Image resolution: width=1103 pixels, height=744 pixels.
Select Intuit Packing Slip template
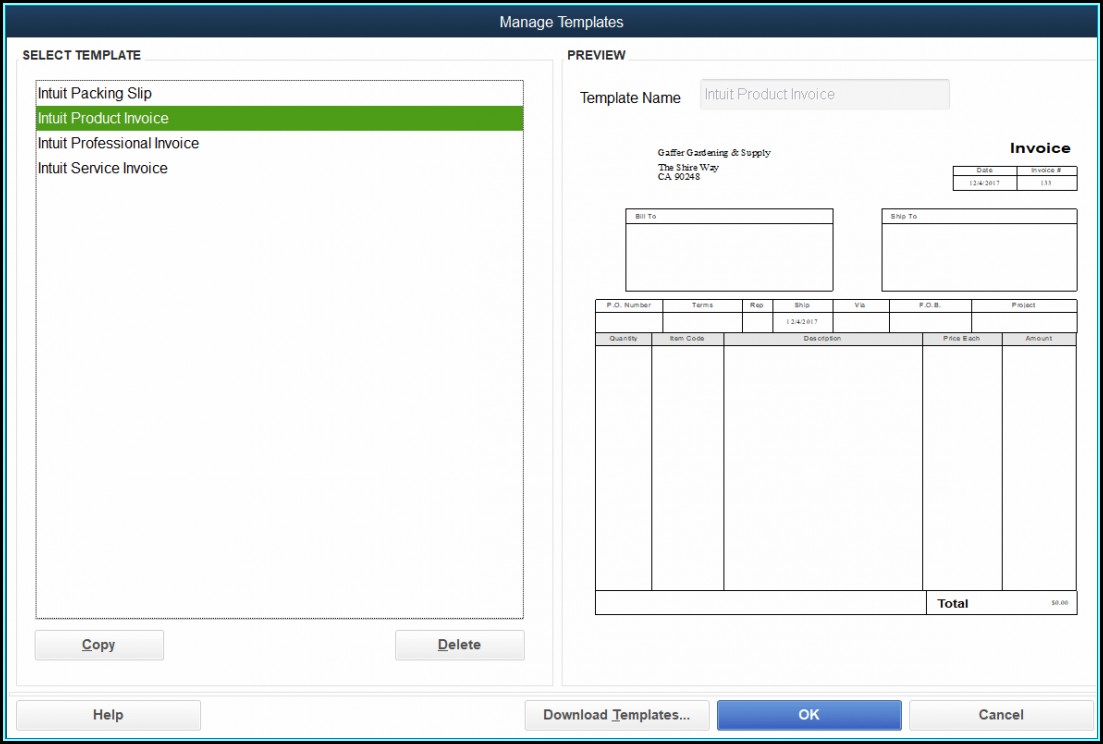[95, 93]
